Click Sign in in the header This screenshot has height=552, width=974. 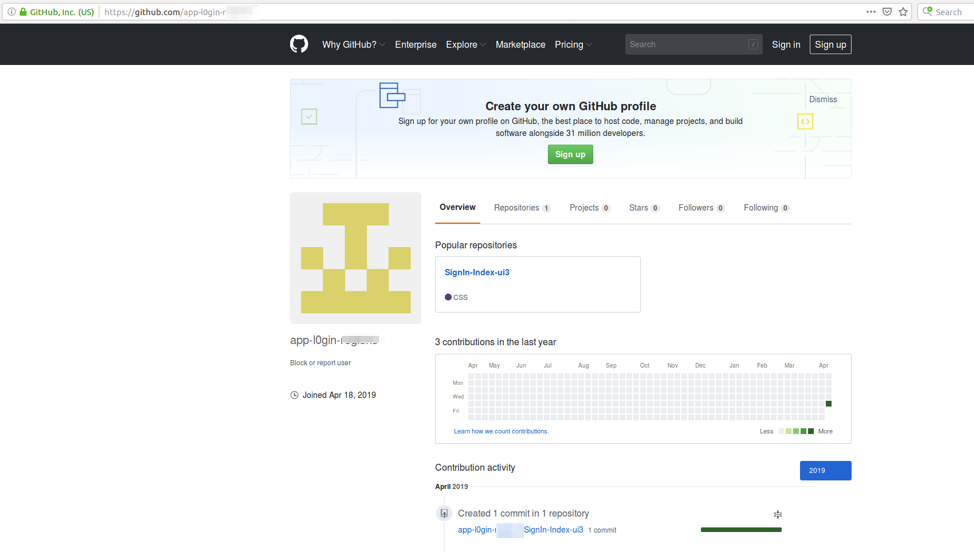[x=786, y=45]
